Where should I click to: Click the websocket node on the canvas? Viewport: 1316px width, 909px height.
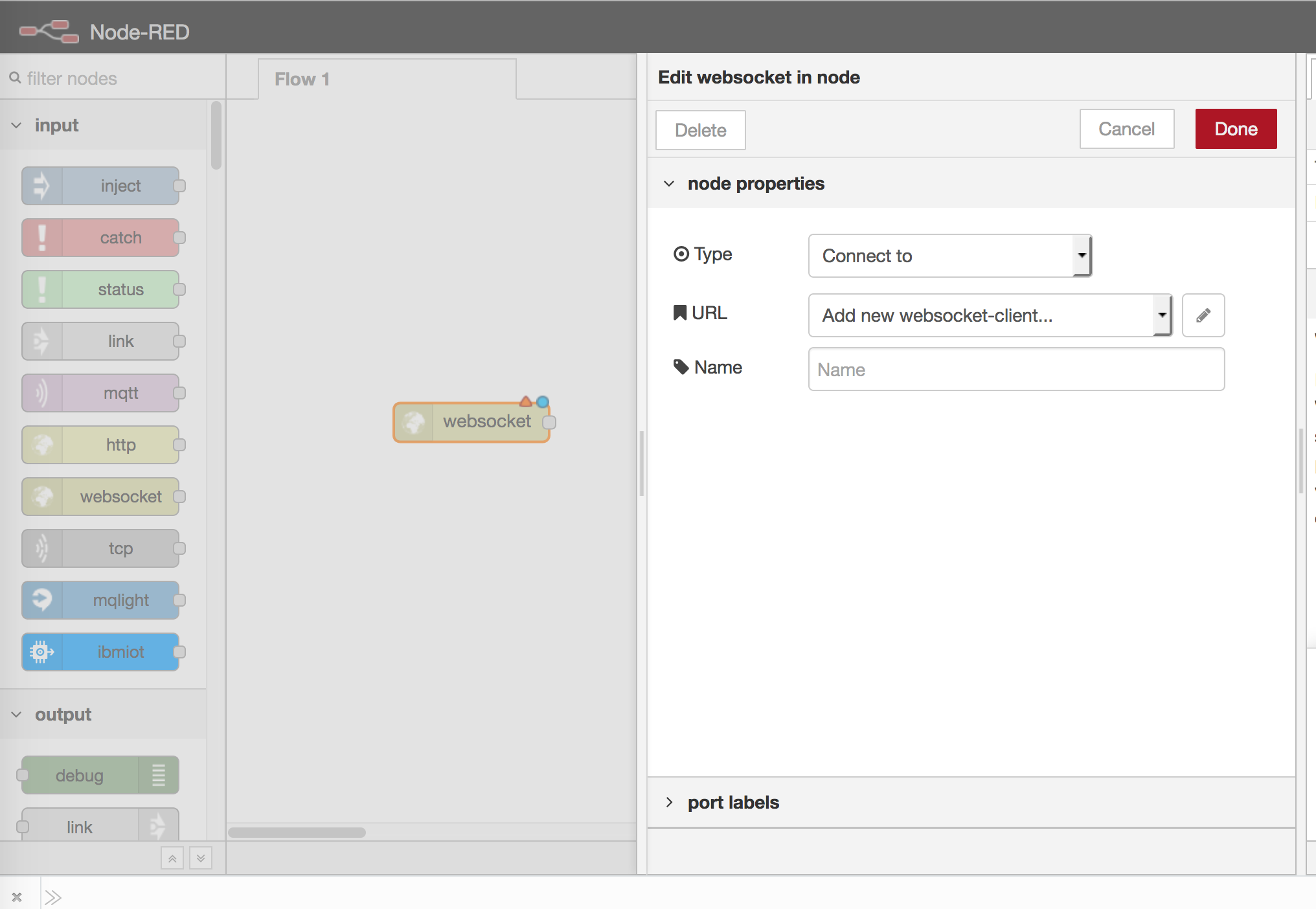coord(471,422)
